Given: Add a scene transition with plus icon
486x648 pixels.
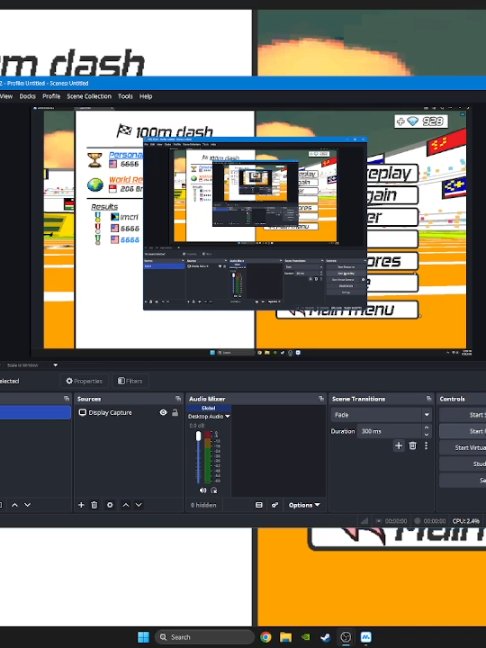Looking at the screenshot, I should 398,446.
